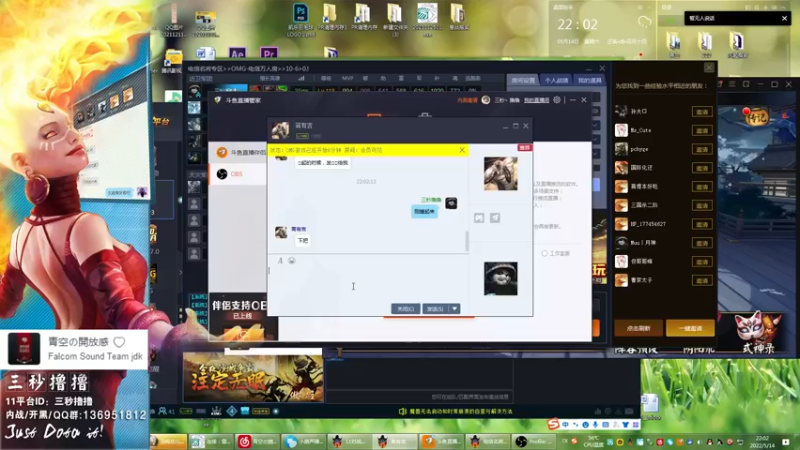Image resolution: width=800 pixels, height=450 pixels.
Task: Click the 关闭 close button in chat
Action: coord(406,309)
